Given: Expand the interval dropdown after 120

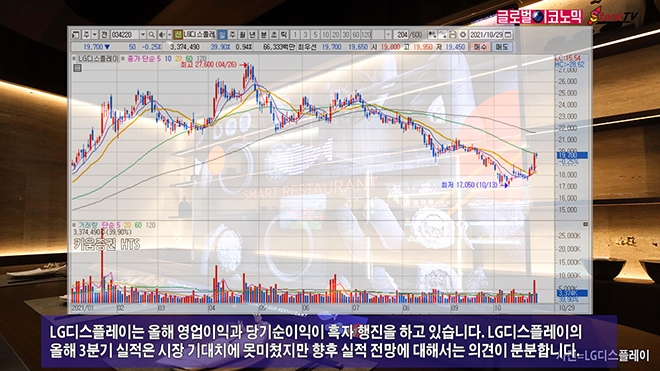Looking at the screenshot, I should (388, 35).
